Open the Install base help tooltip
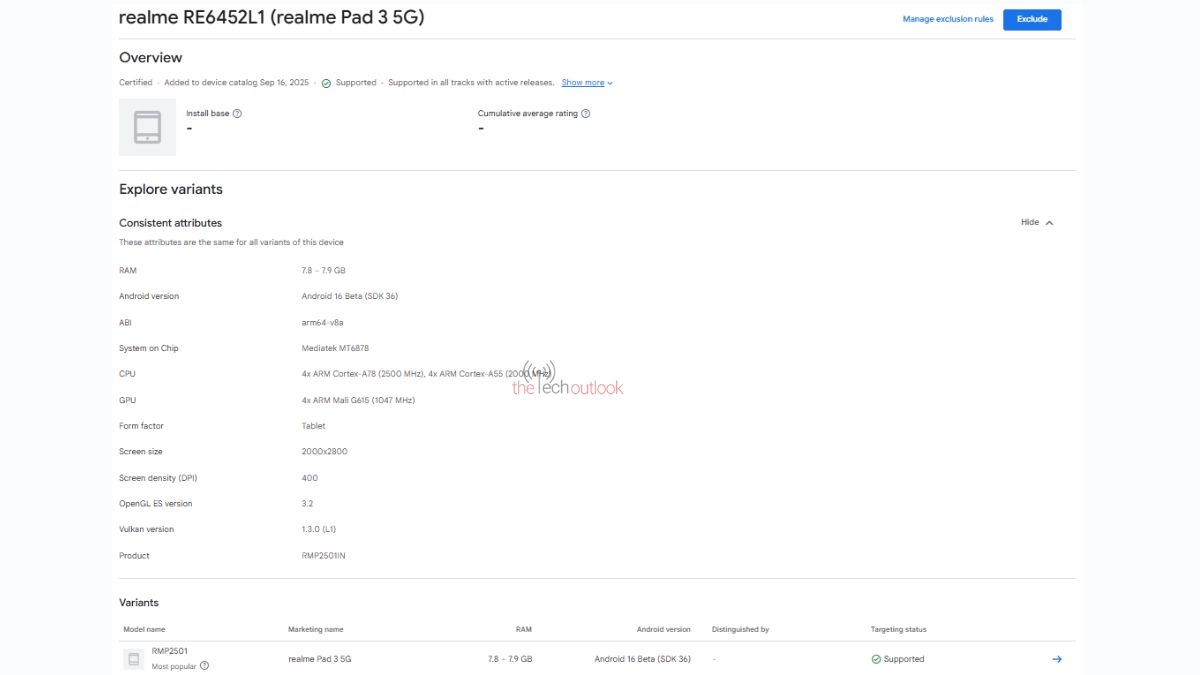 coord(237,113)
